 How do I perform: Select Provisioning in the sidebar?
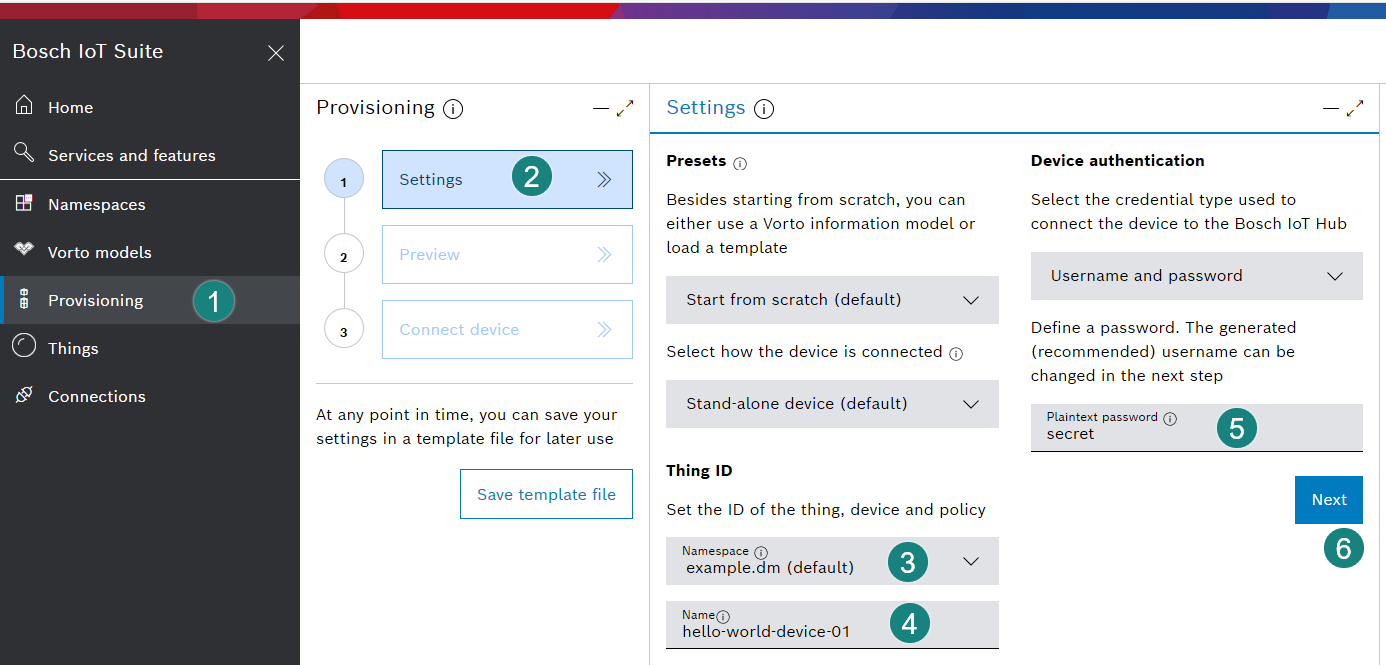[x=150, y=300]
